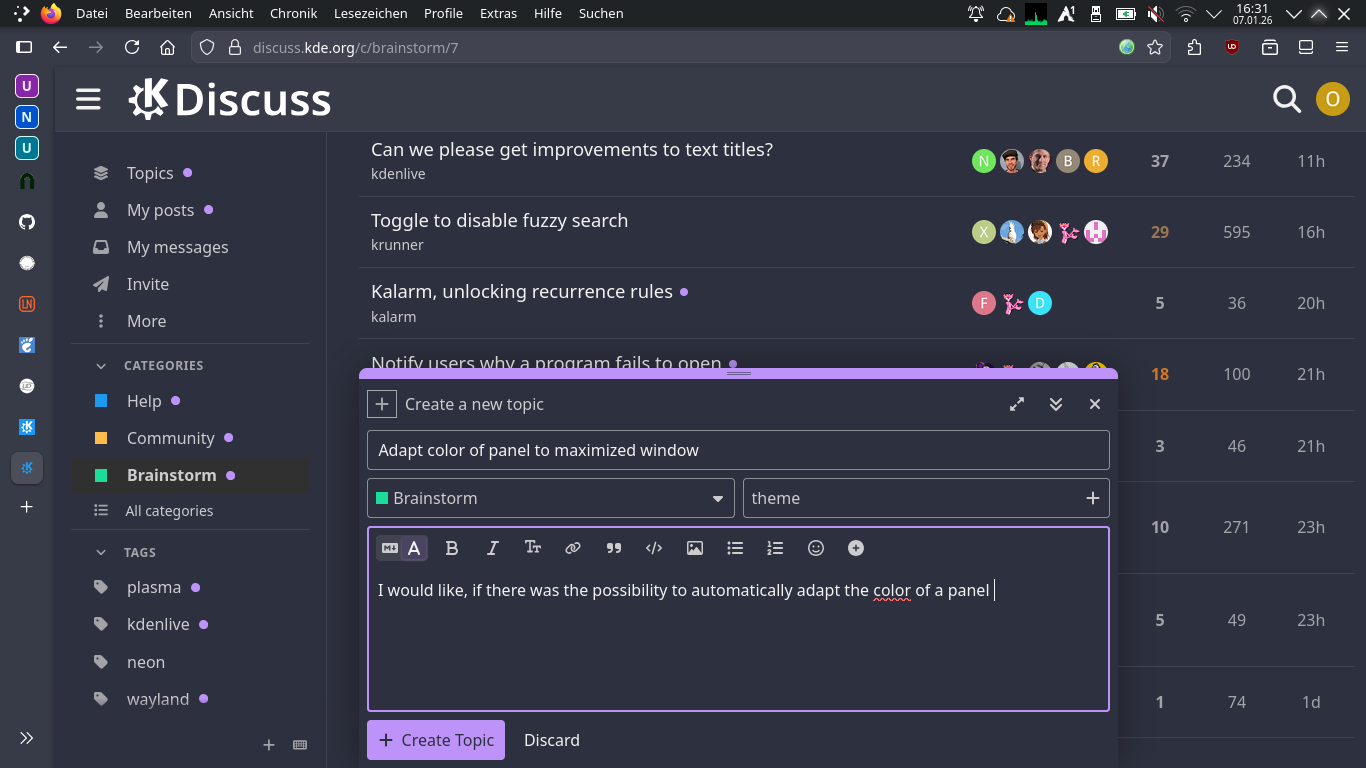Apply italic formatting in the editor
The height and width of the screenshot is (768, 1366).
(x=492, y=548)
